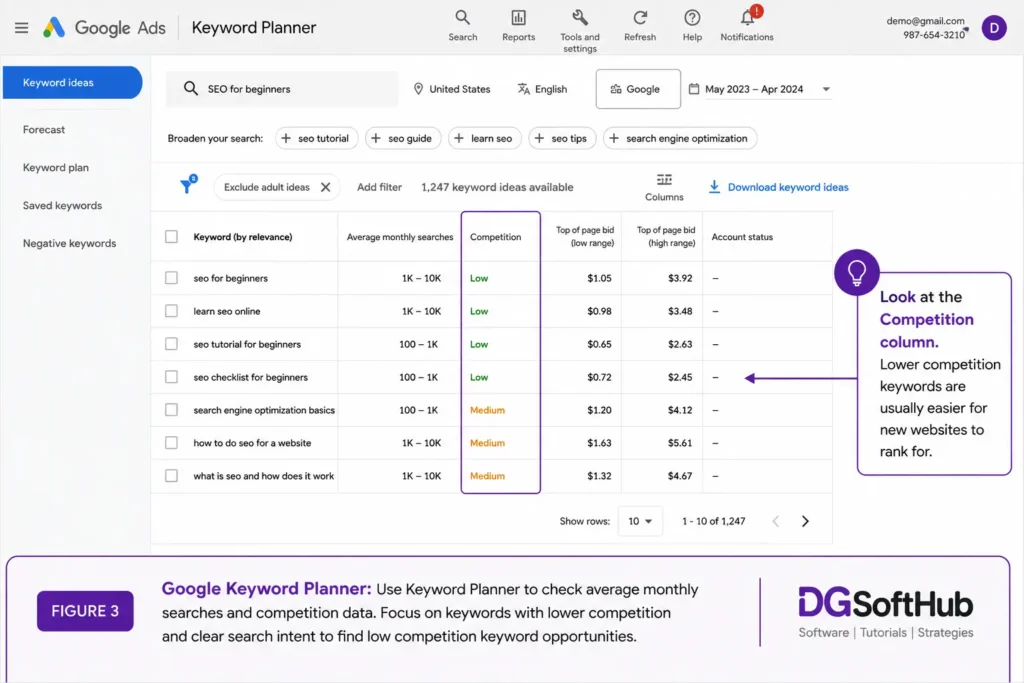Open the account avatar D
1024x683 pixels.
click(x=994, y=27)
